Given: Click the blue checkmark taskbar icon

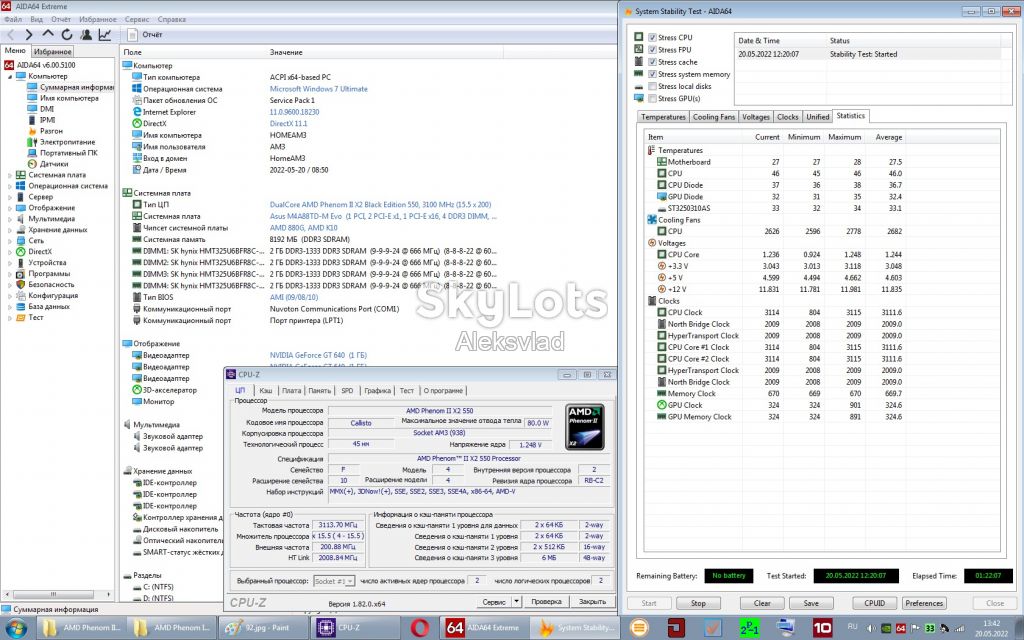Looking at the screenshot, I should tap(712, 628).
